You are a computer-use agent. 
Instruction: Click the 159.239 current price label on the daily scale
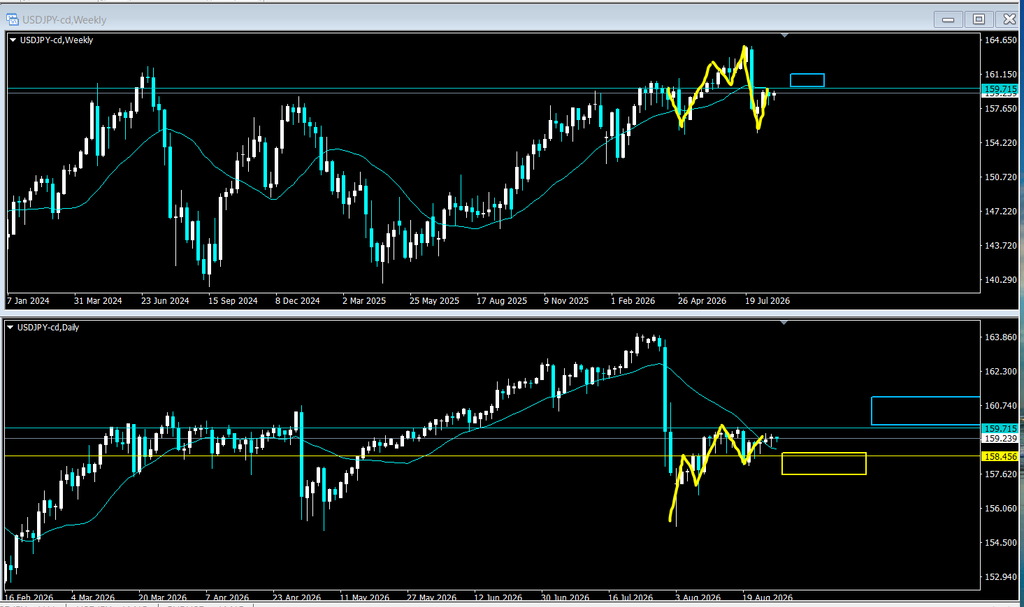tap(1000, 438)
